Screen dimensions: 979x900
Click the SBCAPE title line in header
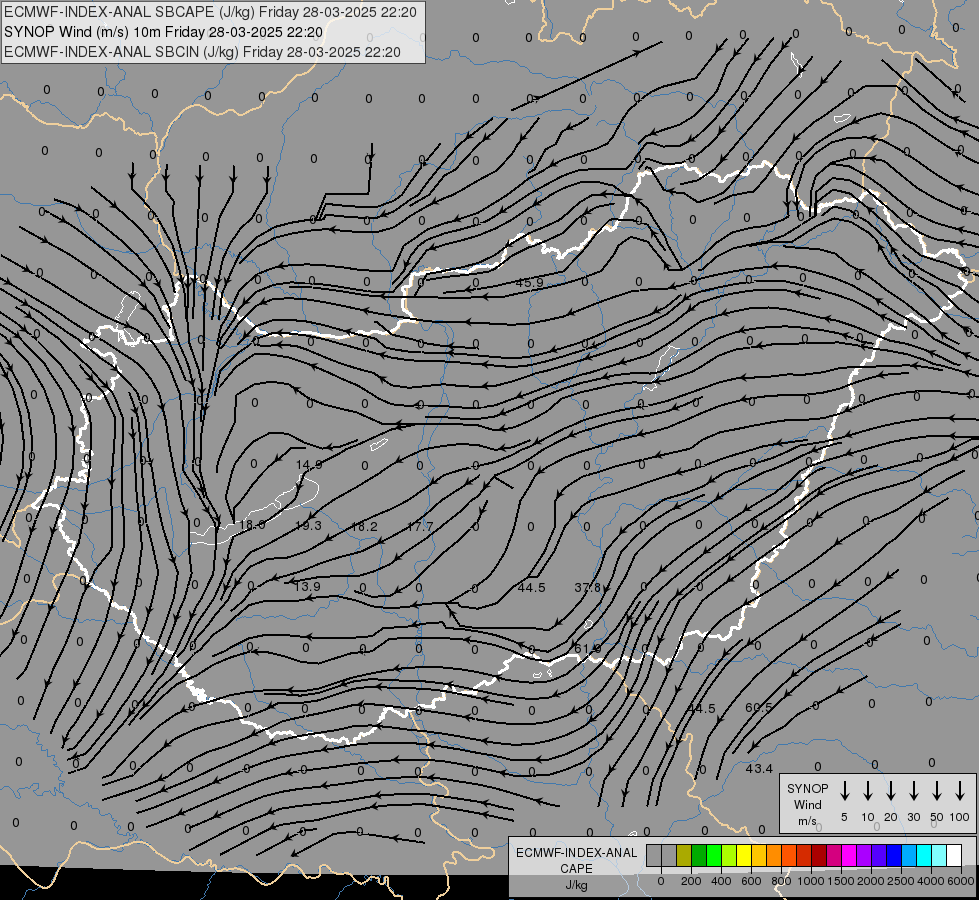pyautogui.click(x=210, y=12)
